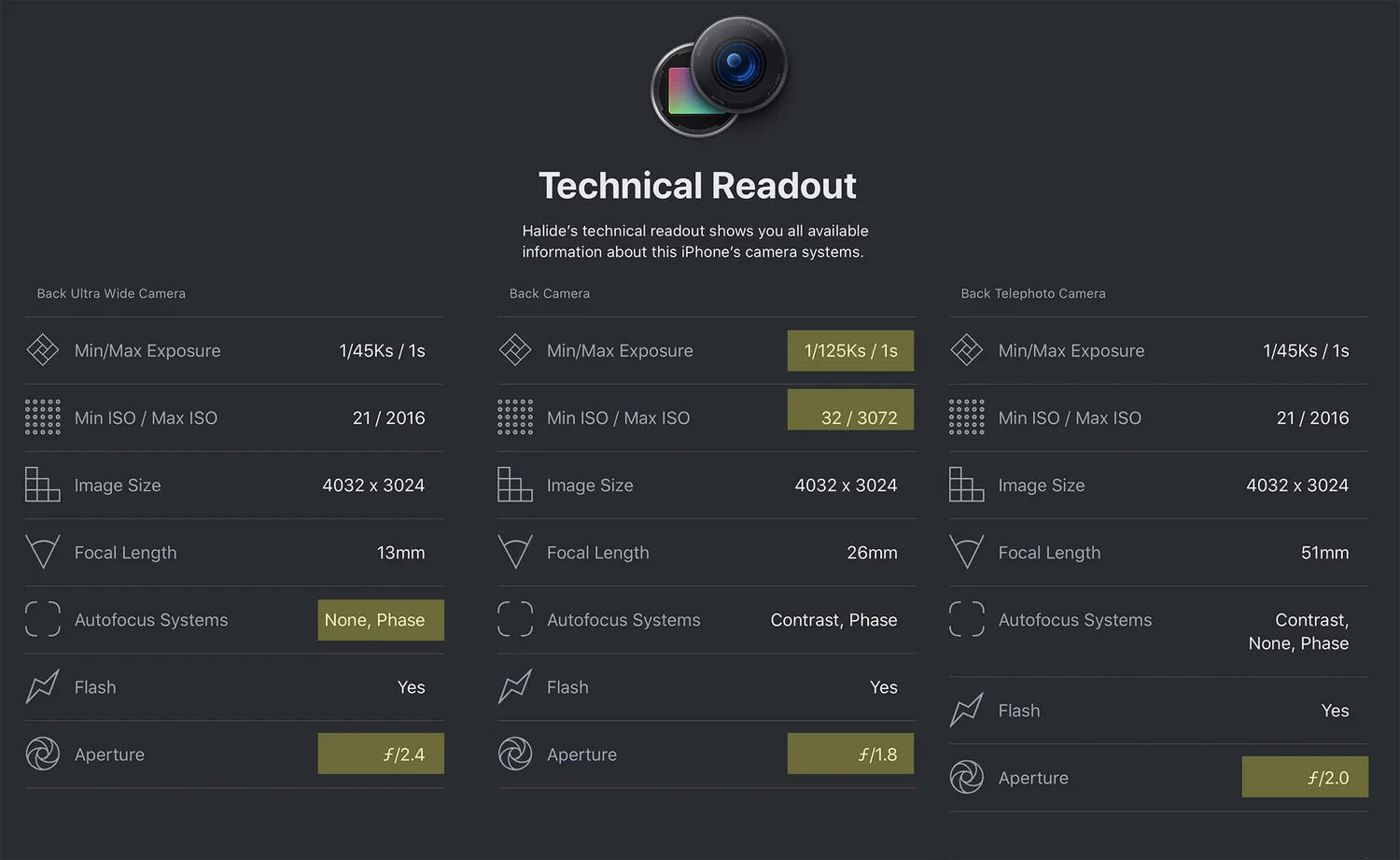The height and width of the screenshot is (860, 1400).
Task: Select the Back Telephoto Camera heading
Action: 1033,293
